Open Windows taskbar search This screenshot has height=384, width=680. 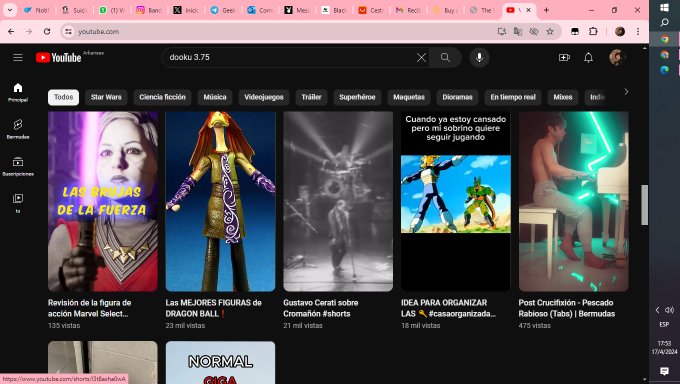tap(664, 23)
